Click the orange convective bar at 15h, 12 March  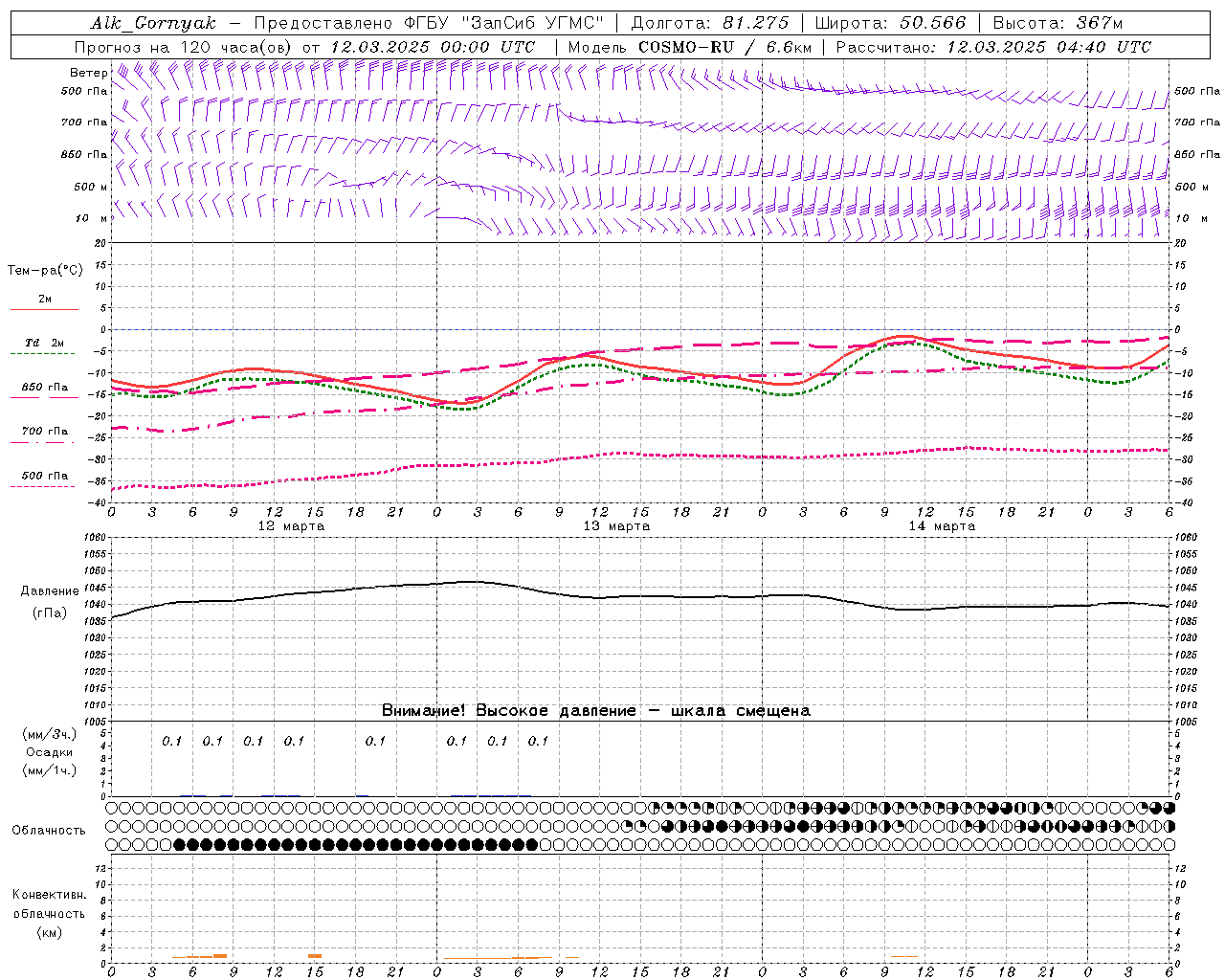[315, 955]
